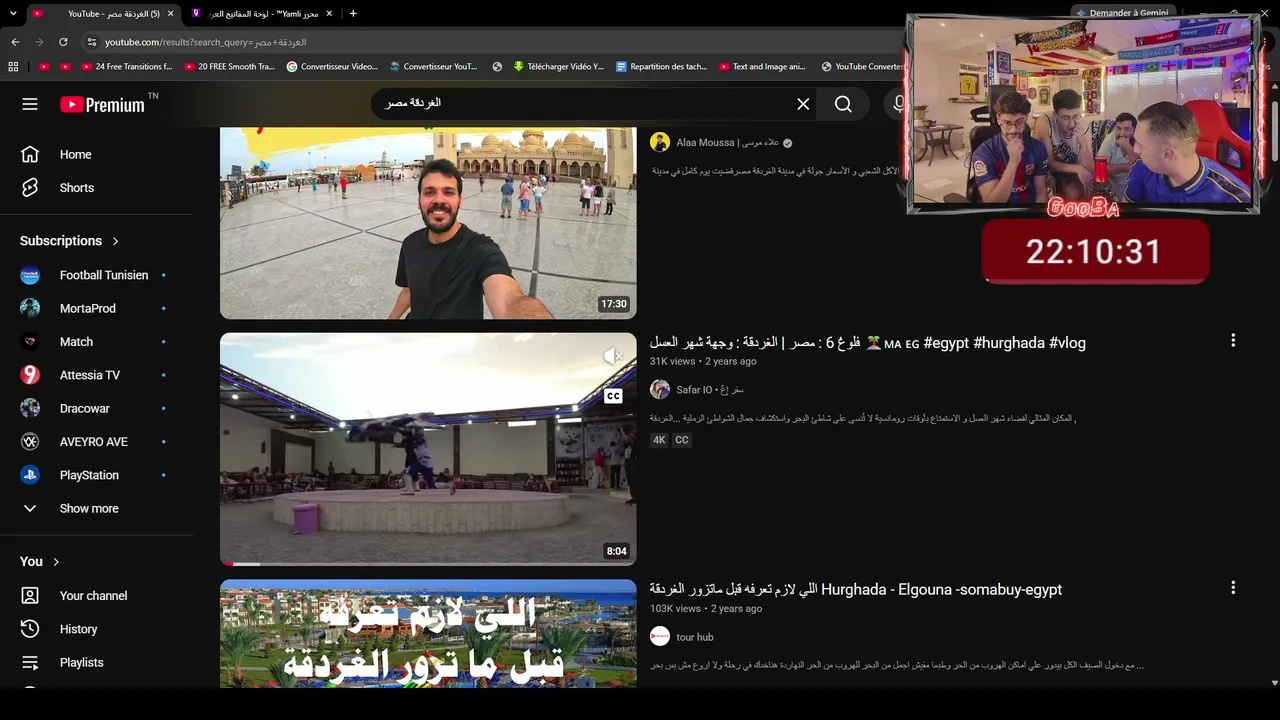Open the 'YouTube Converter' bookmark
Screen dimensions: 1280x720
(862, 67)
